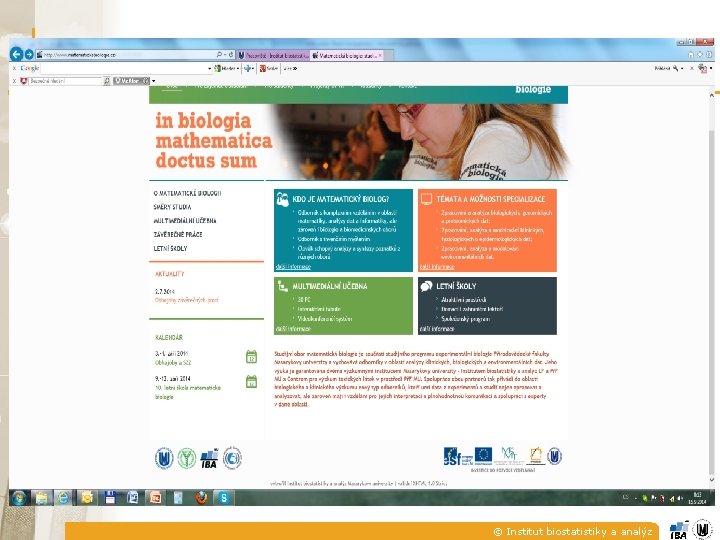The width and height of the screenshot is (720, 540).
Task: Open File Explorer from the taskbar
Action: click(x=41, y=498)
